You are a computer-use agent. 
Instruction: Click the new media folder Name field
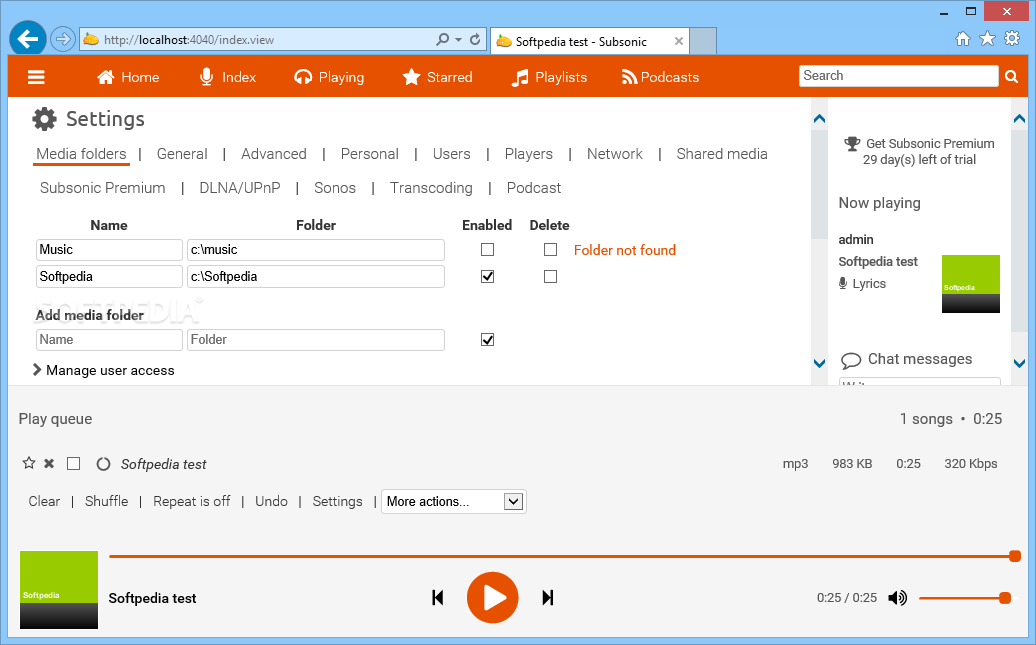click(109, 340)
